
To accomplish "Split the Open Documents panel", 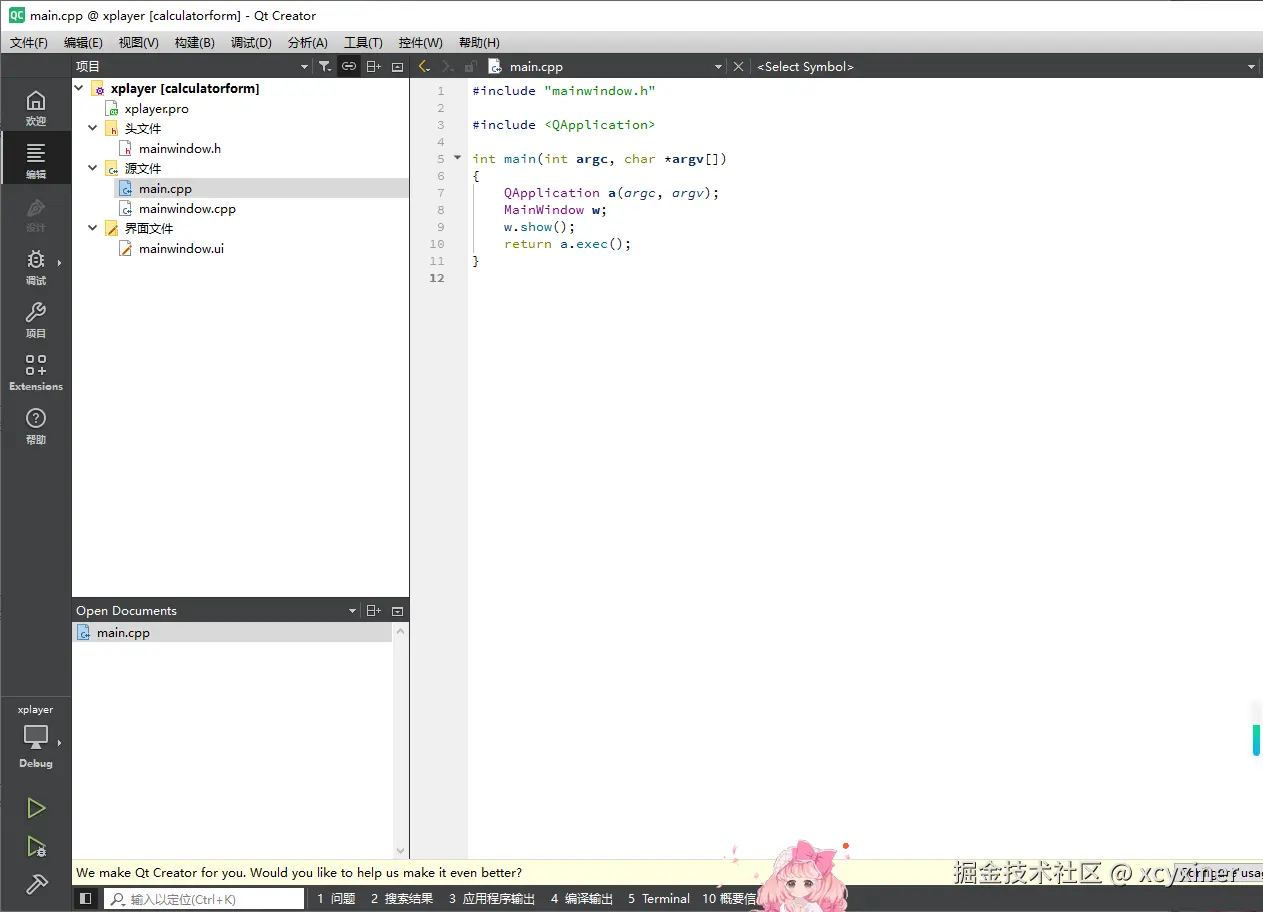I will (373, 610).
